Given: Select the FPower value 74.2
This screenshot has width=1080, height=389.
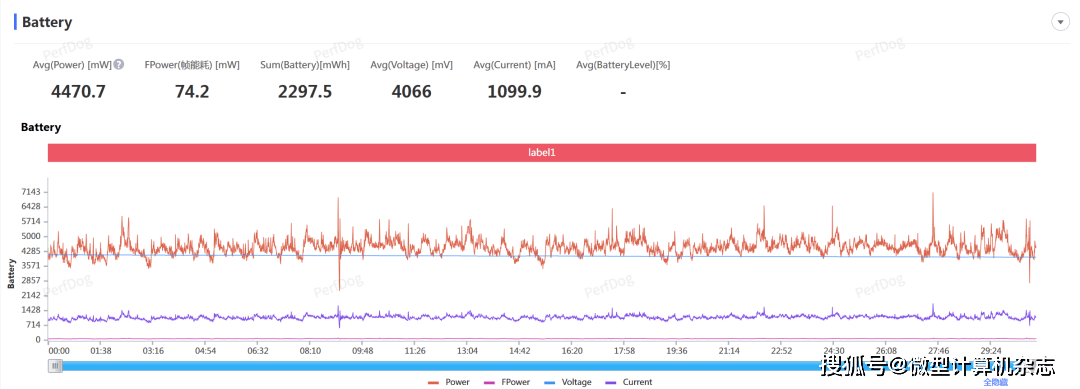Looking at the screenshot, I should pos(191,91).
